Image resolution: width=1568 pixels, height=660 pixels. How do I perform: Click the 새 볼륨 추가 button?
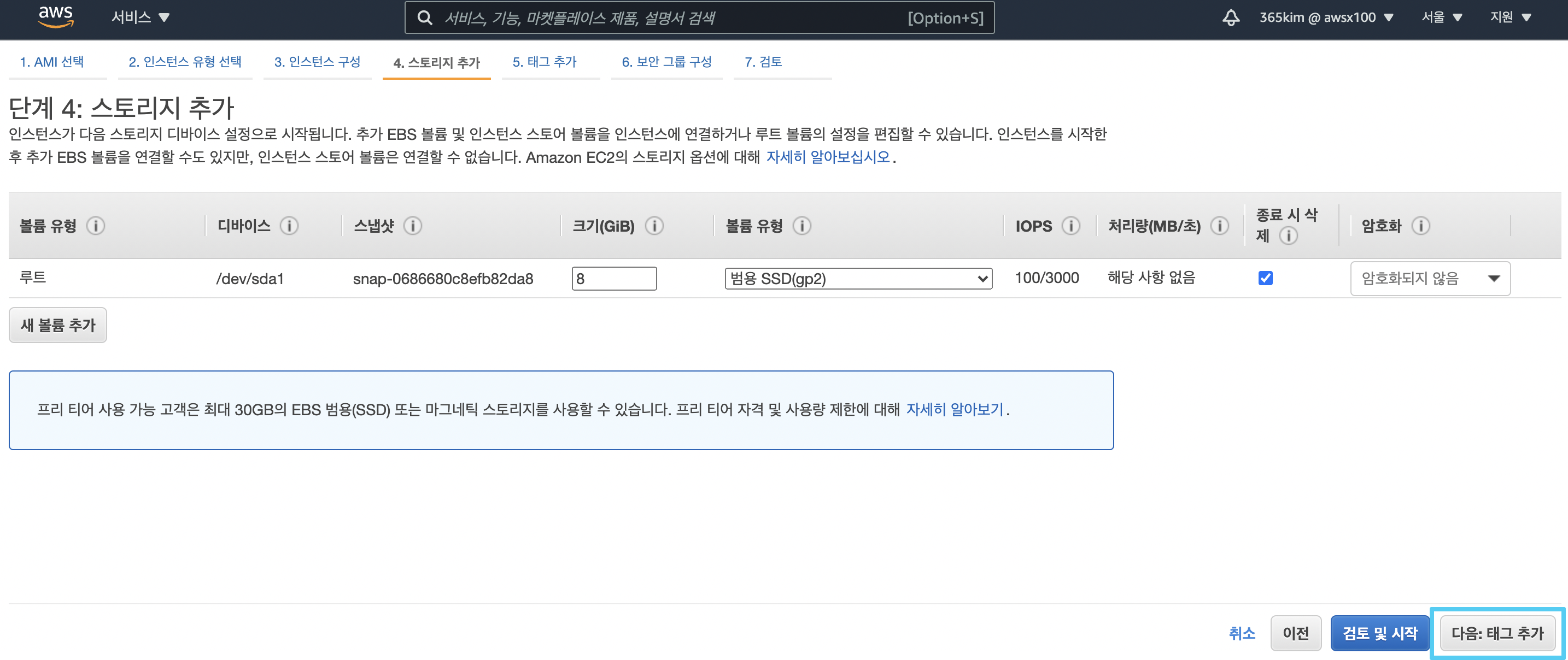coord(58,326)
